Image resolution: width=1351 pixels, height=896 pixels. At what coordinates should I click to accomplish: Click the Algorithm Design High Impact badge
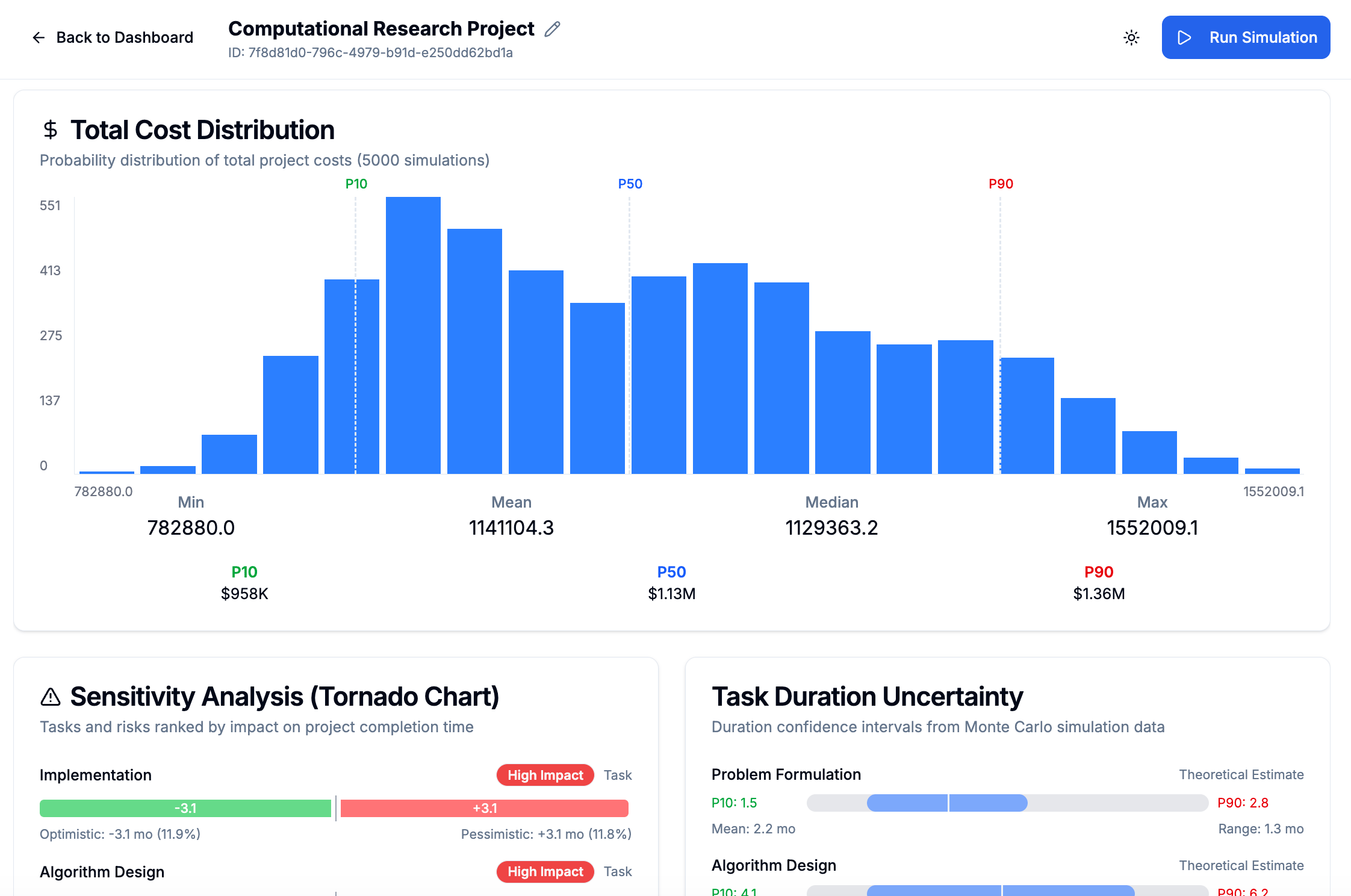pyautogui.click(x=545, y=871)
